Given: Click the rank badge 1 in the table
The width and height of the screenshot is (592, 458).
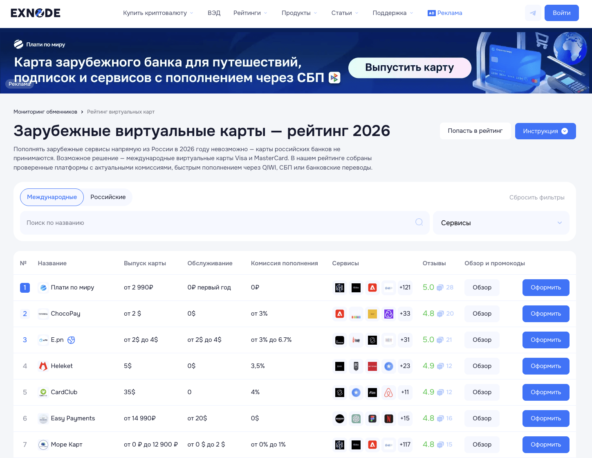Looking at the screenshot, I should pyautogui.click(x=25, y=288).
